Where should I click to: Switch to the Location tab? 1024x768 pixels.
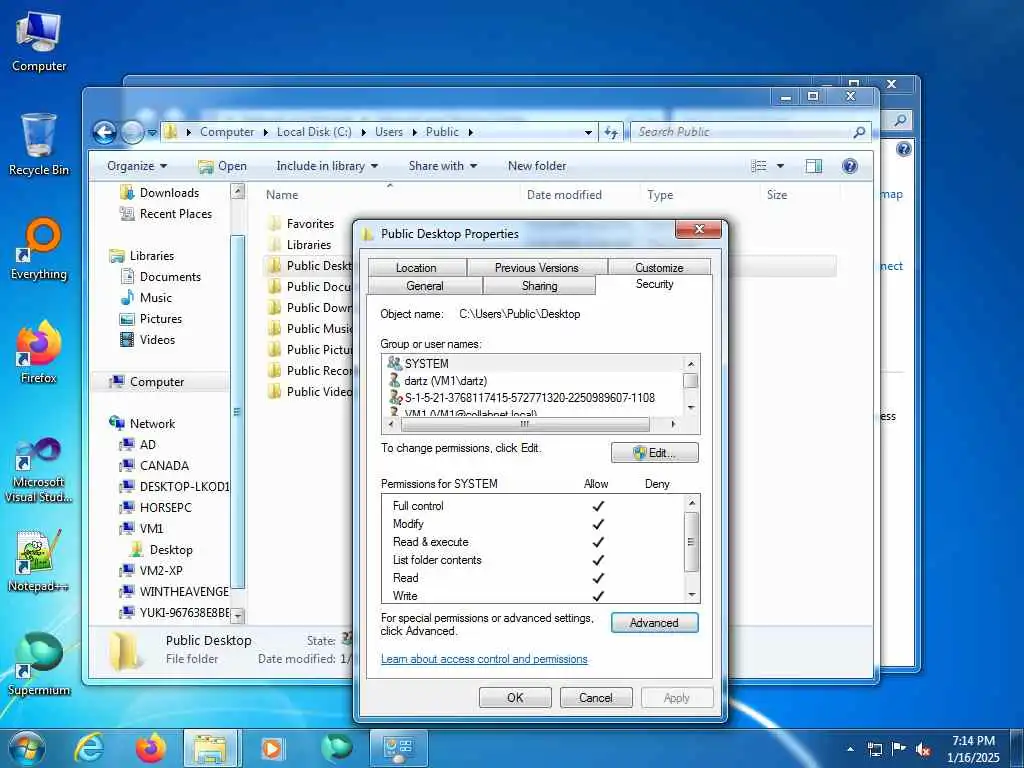[416, 268]
